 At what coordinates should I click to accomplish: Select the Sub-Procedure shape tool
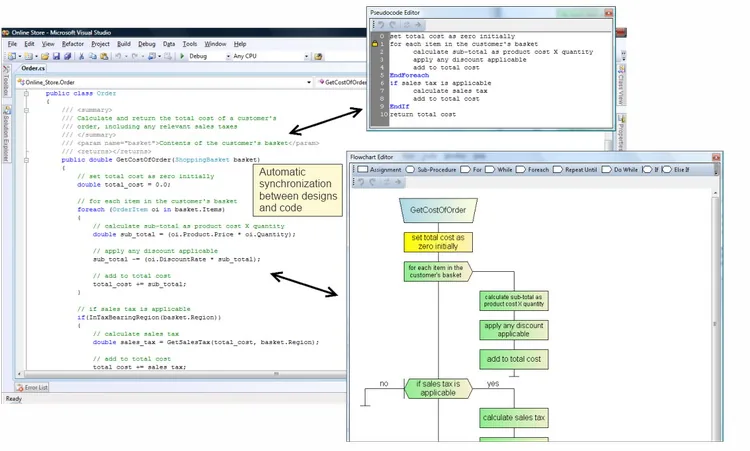tap(431, 170)
